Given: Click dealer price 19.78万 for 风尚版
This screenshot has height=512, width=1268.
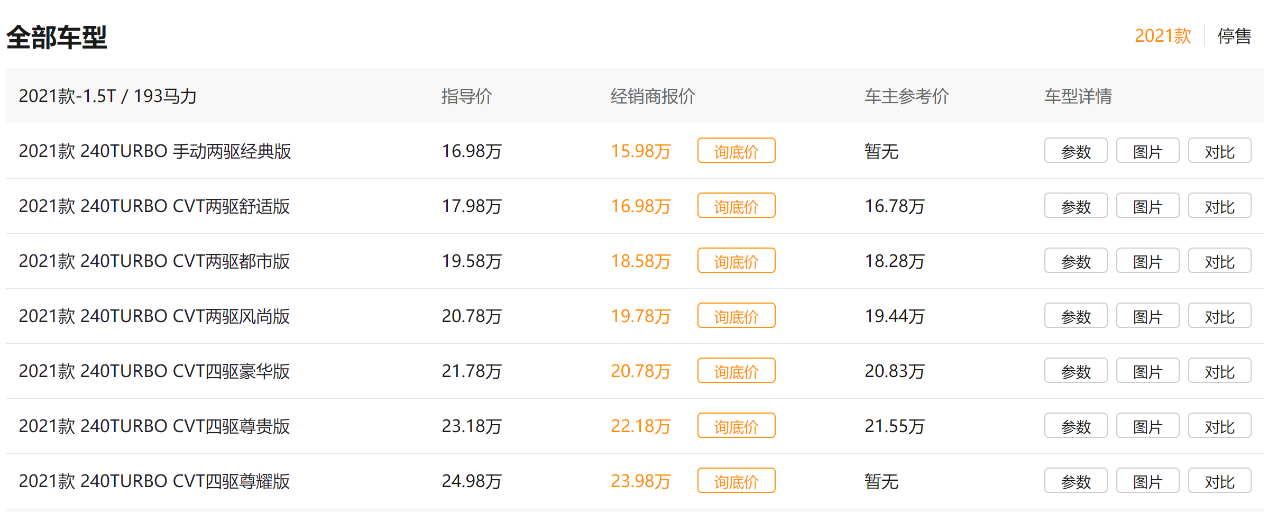Looking at the screenshot, I should coord(641,316).
